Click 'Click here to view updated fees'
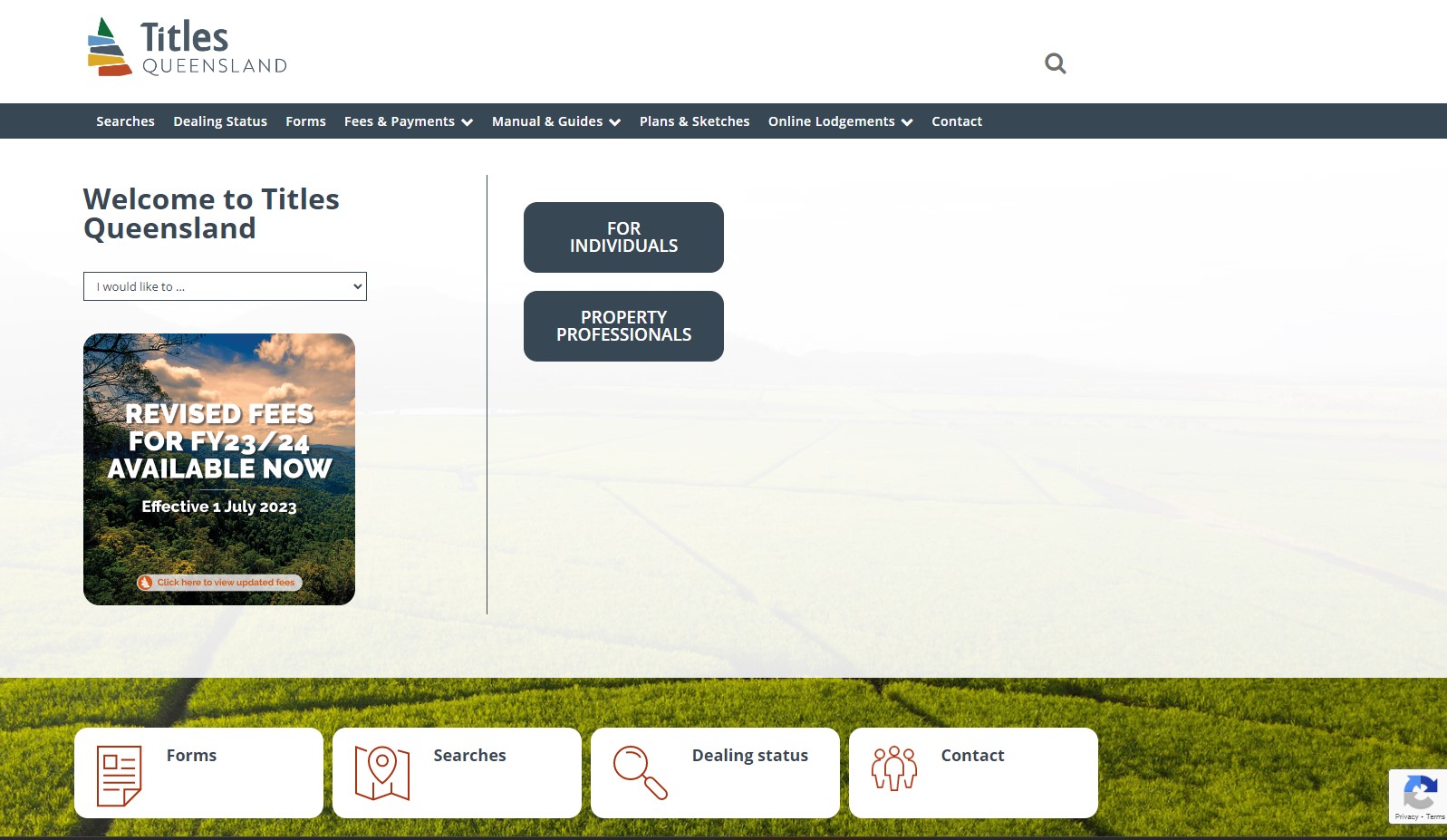This screenshot has width=1447, height=840. [x=219, y=583]
